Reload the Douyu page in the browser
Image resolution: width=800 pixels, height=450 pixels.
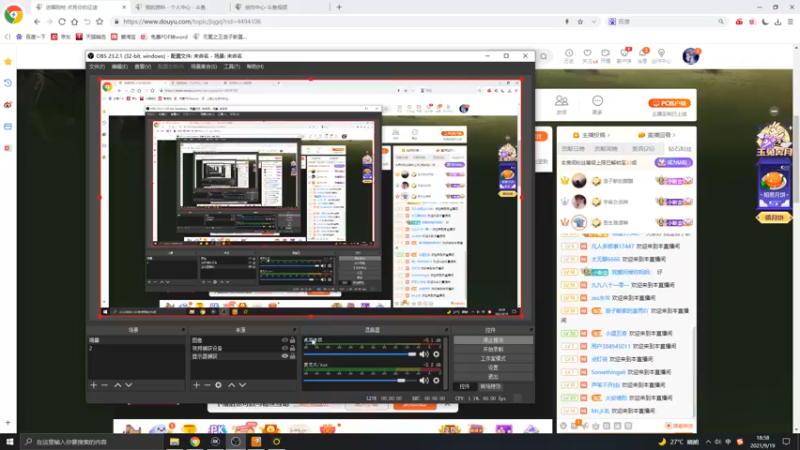pyautogui.click(x=62, y=21)
